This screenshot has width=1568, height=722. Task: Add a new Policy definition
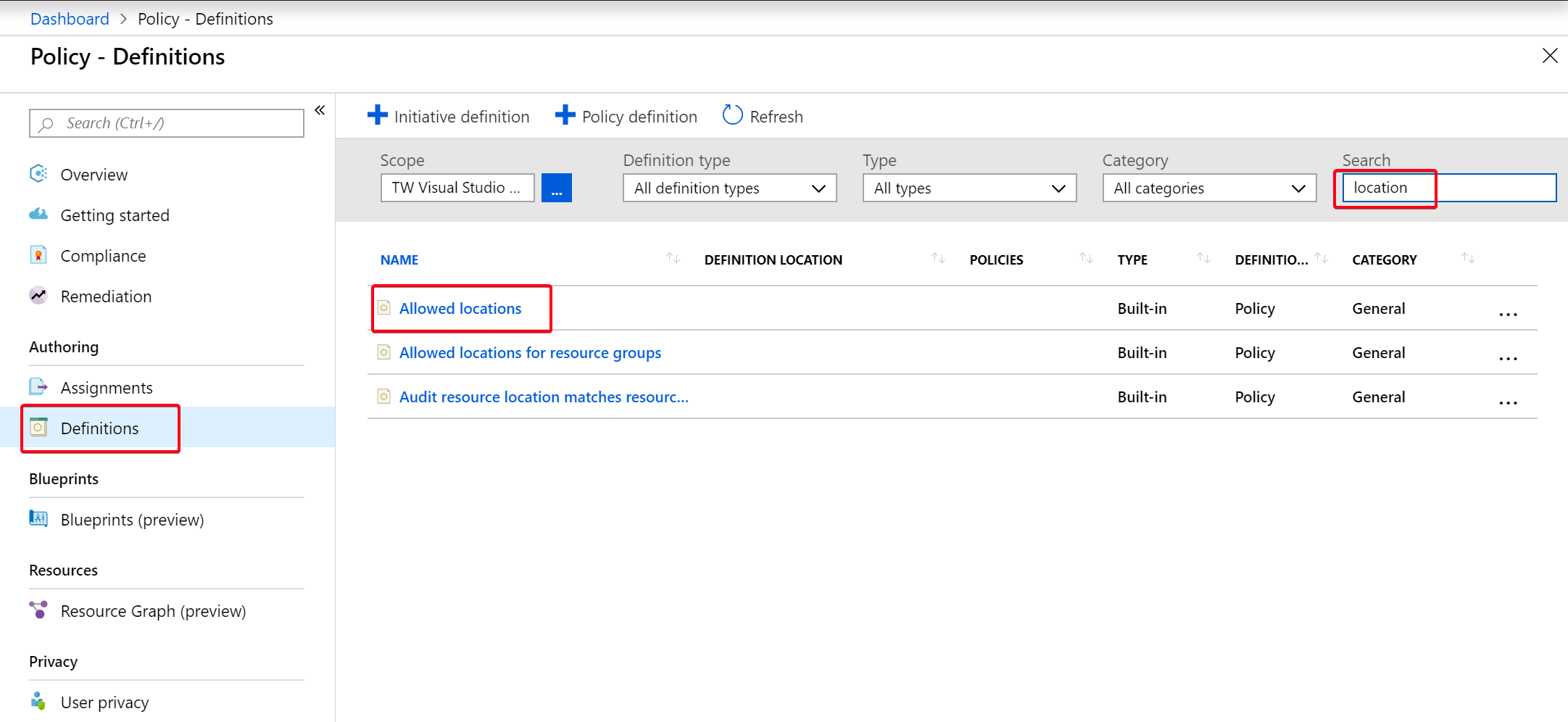pos(626,117)
